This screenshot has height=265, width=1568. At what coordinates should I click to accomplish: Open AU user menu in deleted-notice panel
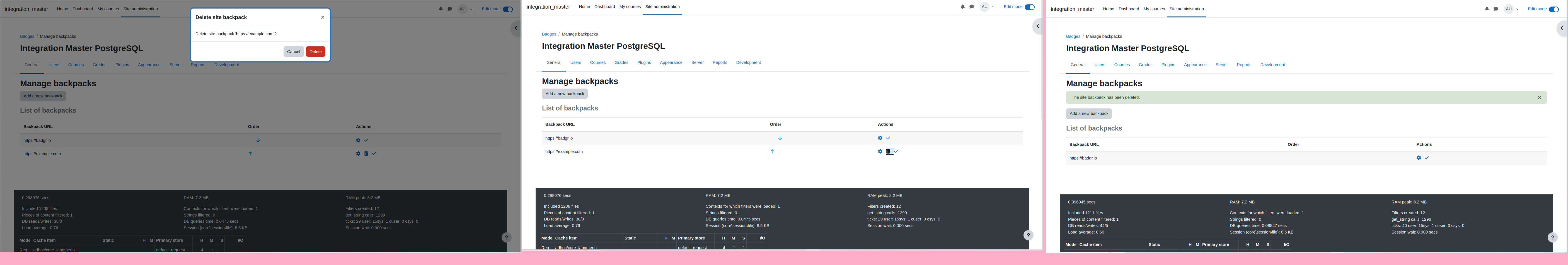[1512, 9]
